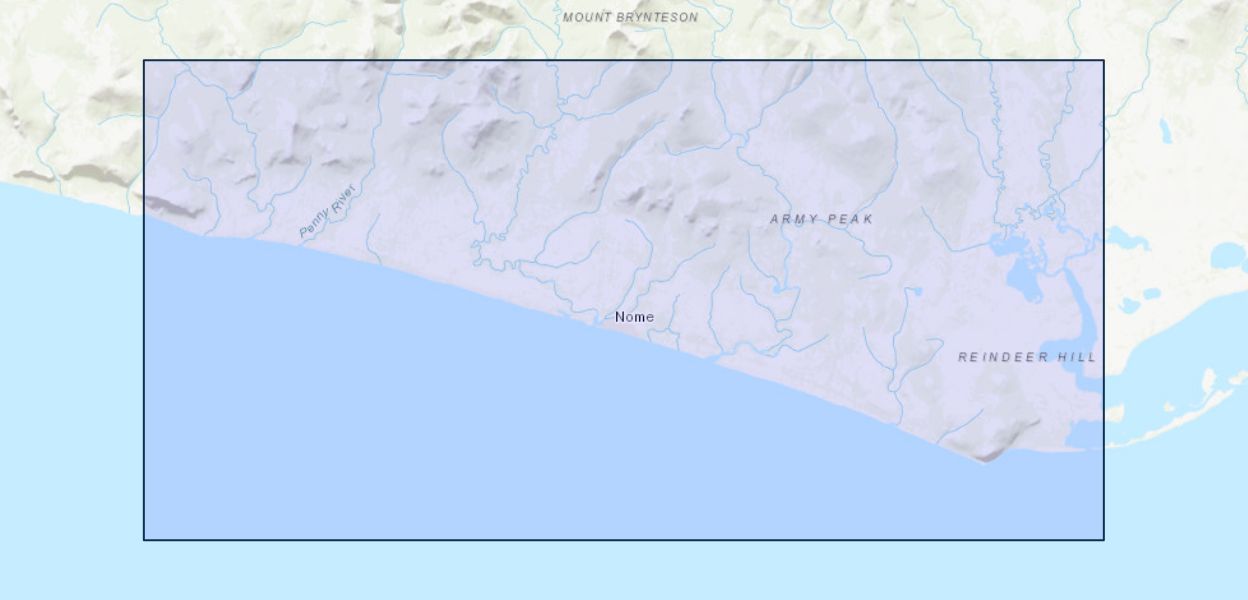Select the MOUNT BRYNTESON label
1248x600 pixels.
pyautogui.click(x=630, y=17)
